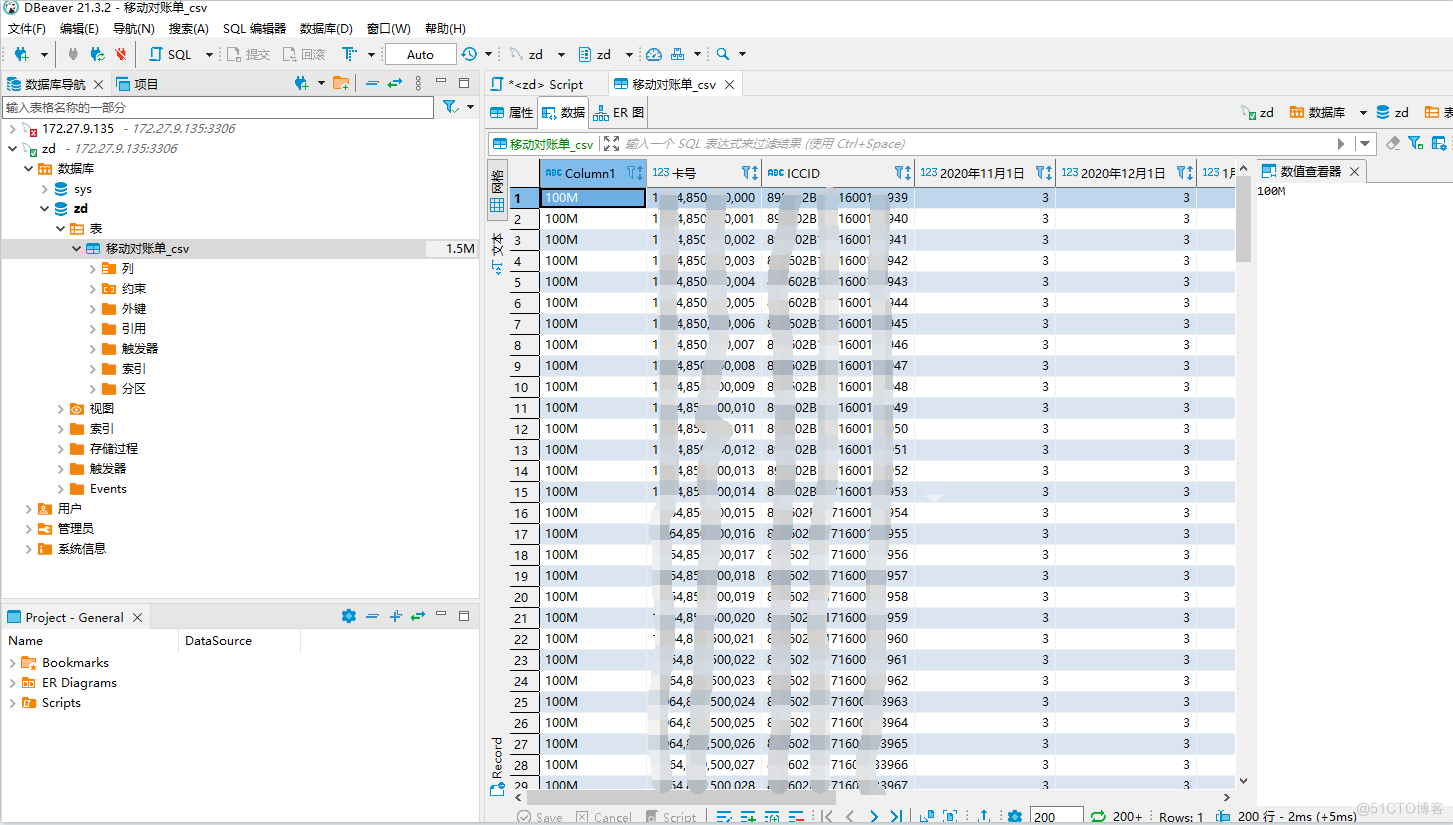This screenshot has width=1453, height=825.
Task: Open the 帮助(H) menu
Action: point(445,29)
